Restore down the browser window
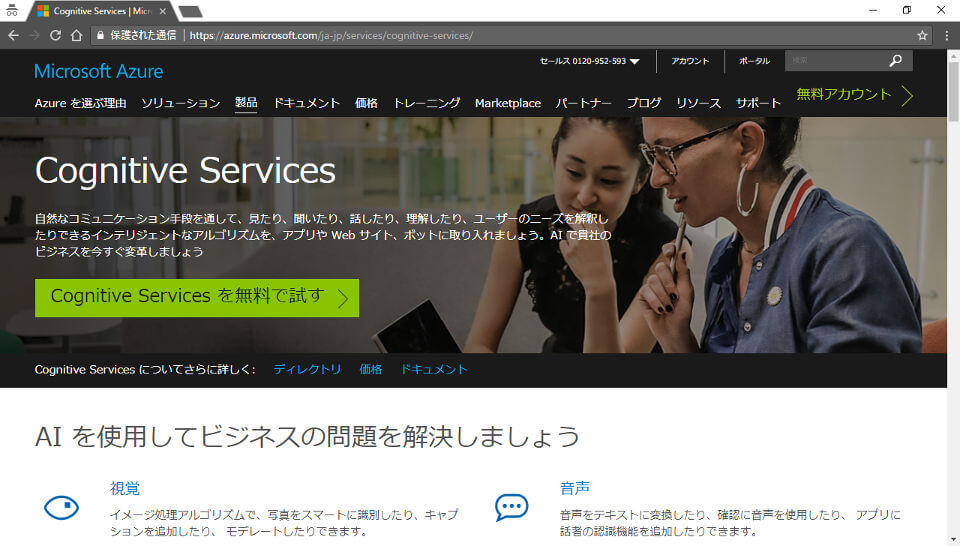 [x=907, y=10]
